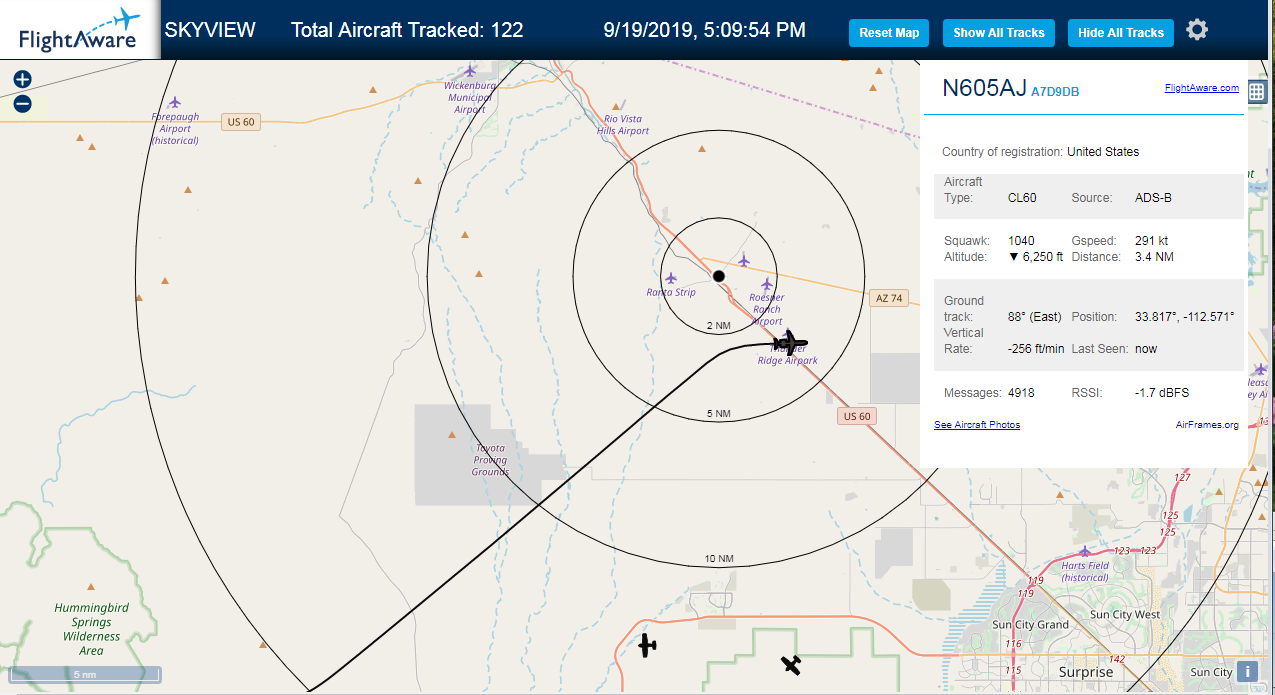Click the date and time display
Screen dimensions: 1275x695
[x=705, y=30]
